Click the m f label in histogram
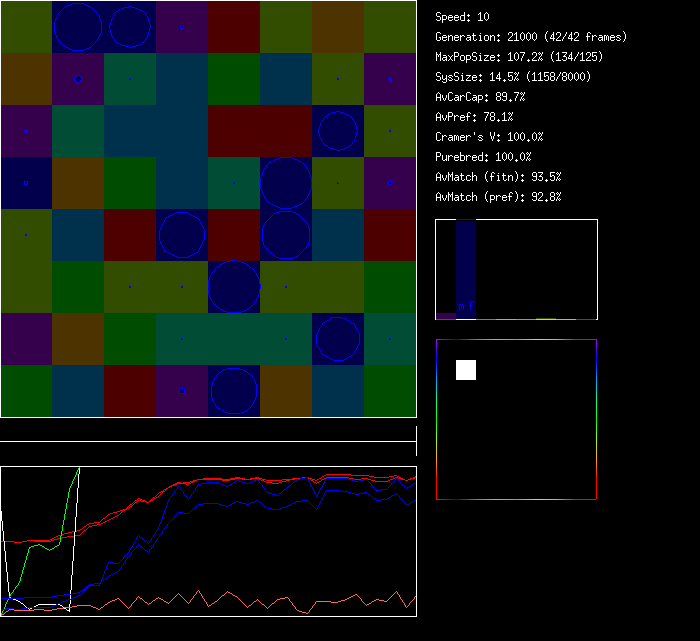This screenshot has width=700, height=641. 465,306
